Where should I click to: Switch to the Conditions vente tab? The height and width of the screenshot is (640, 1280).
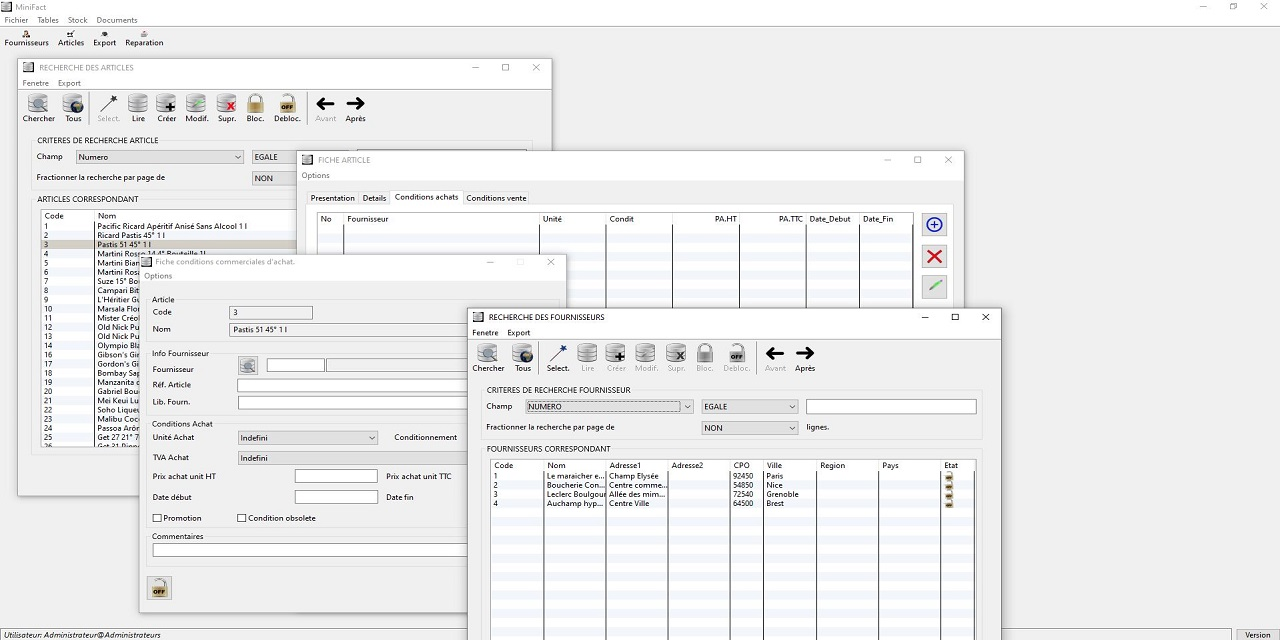click(496, 198)
